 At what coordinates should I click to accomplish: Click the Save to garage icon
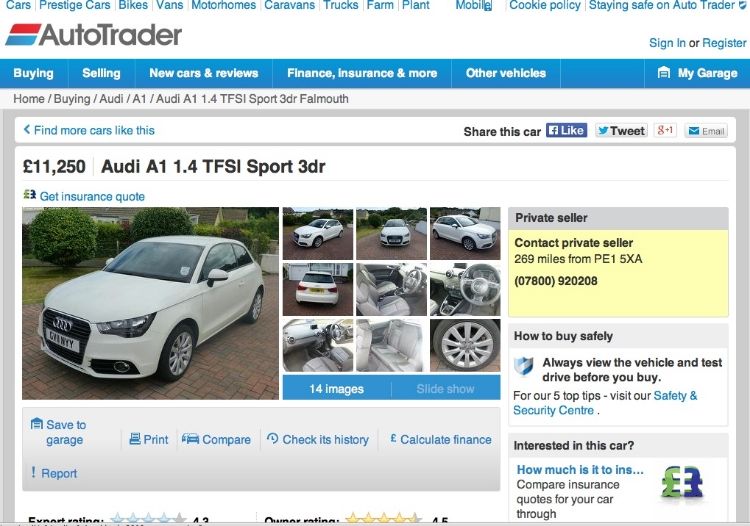37,423
